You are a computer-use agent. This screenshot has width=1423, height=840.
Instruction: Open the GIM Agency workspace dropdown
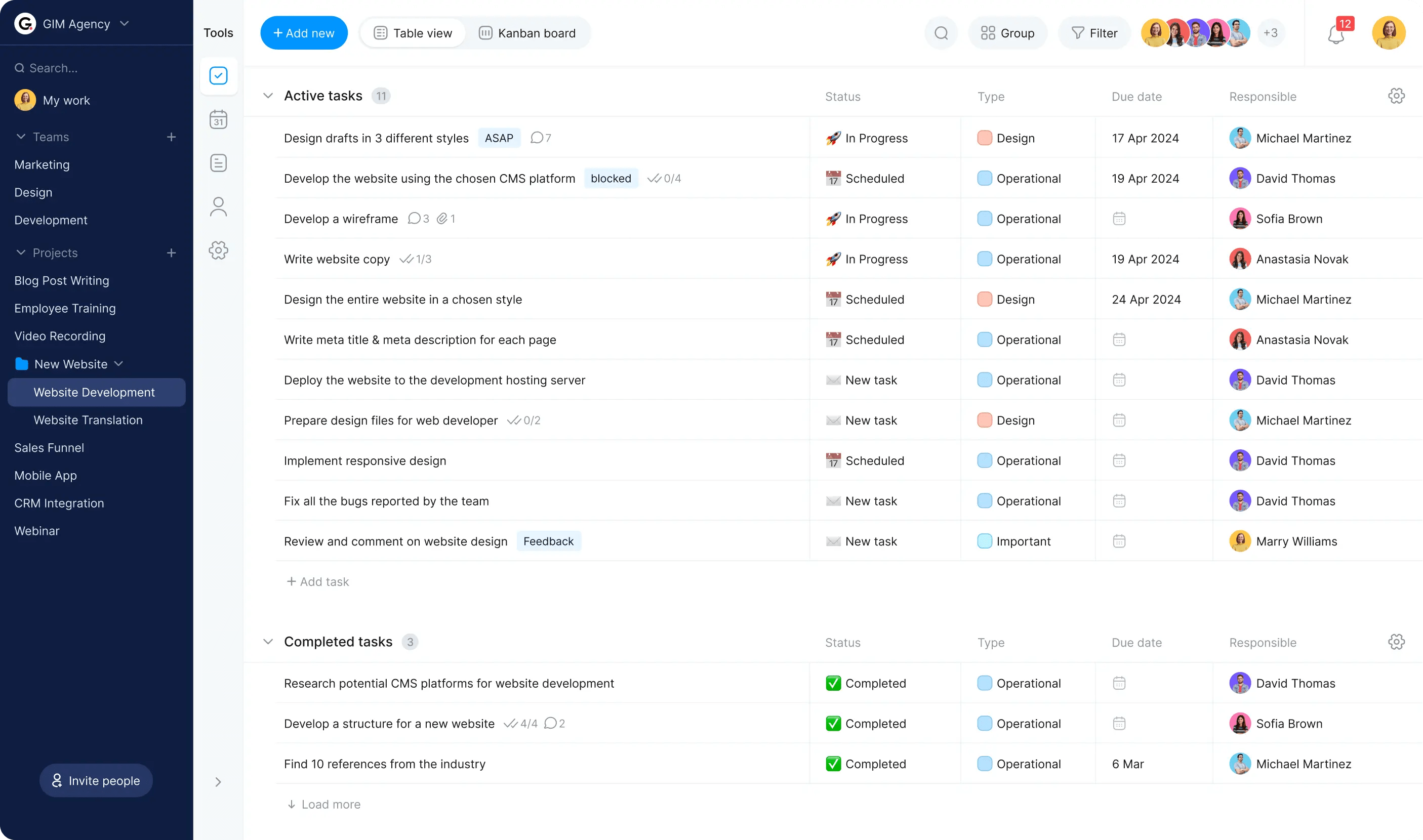pyautogui.click(x=125, y=24)
